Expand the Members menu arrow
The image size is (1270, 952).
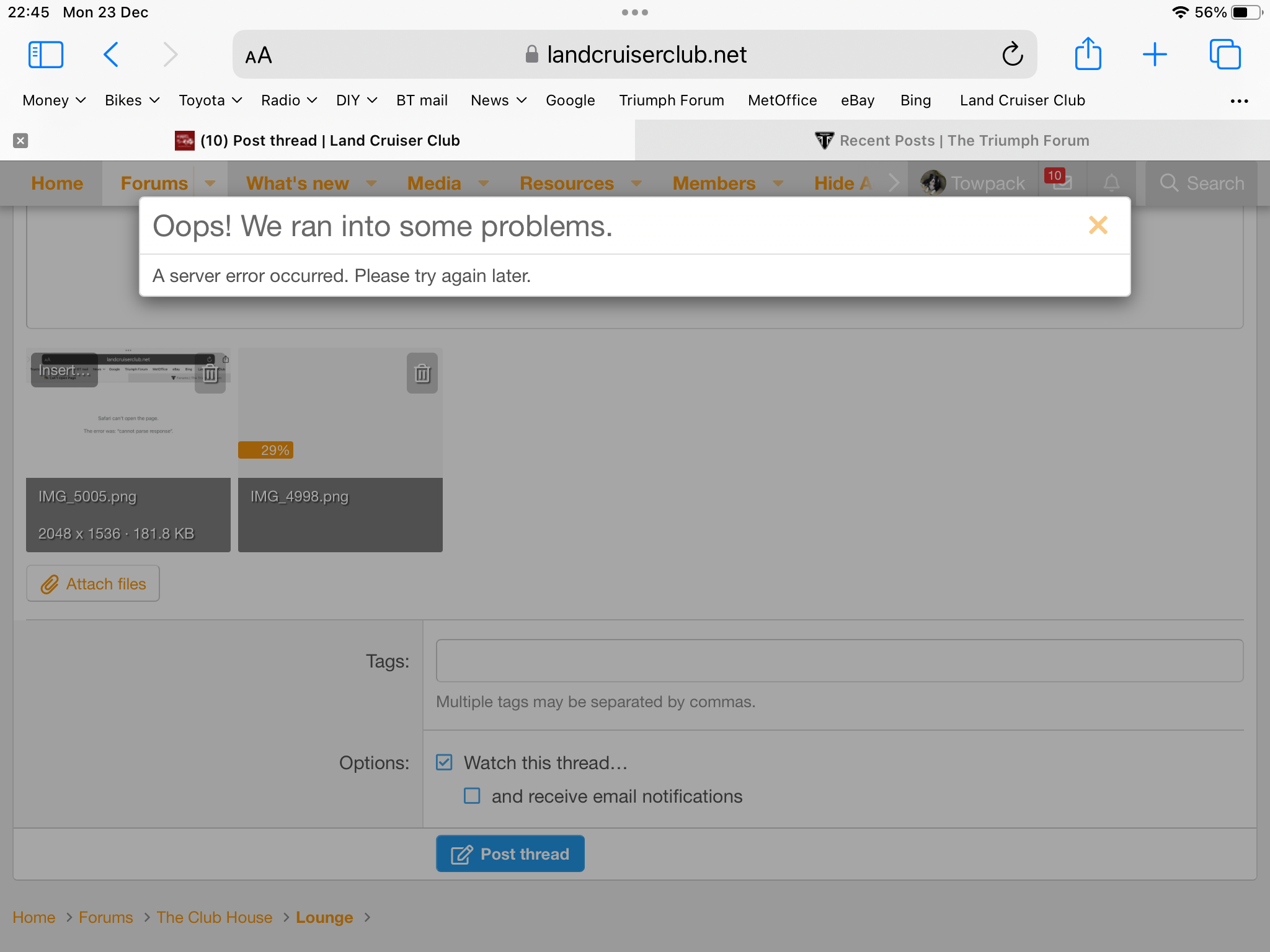pos(778,183)
